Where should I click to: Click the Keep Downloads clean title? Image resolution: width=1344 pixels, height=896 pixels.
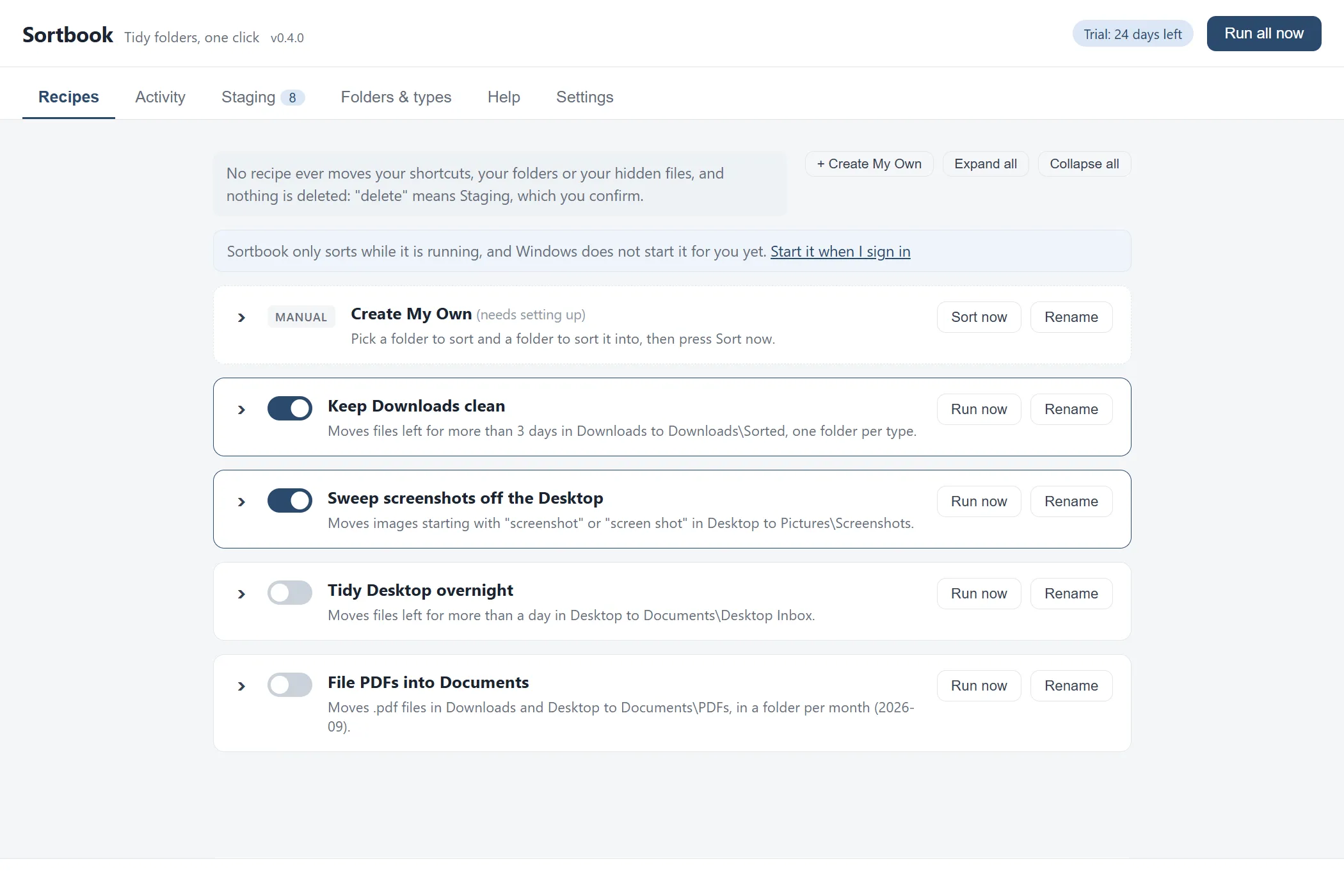[x=417, y=406]
